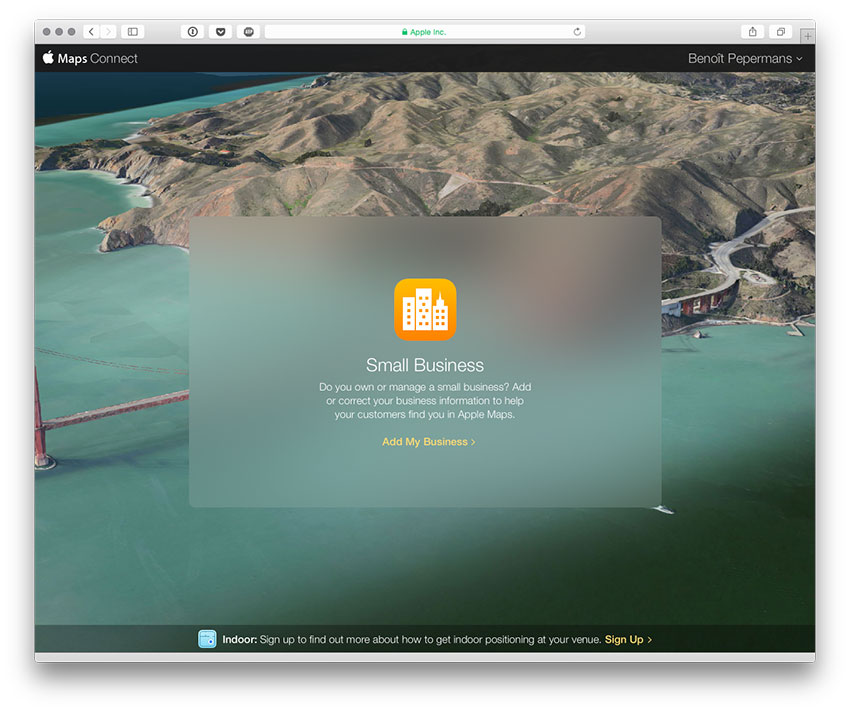850x712 pixels.
Task: Click the text "Do you own or manage a small business?"
Action: coord(414,387)
